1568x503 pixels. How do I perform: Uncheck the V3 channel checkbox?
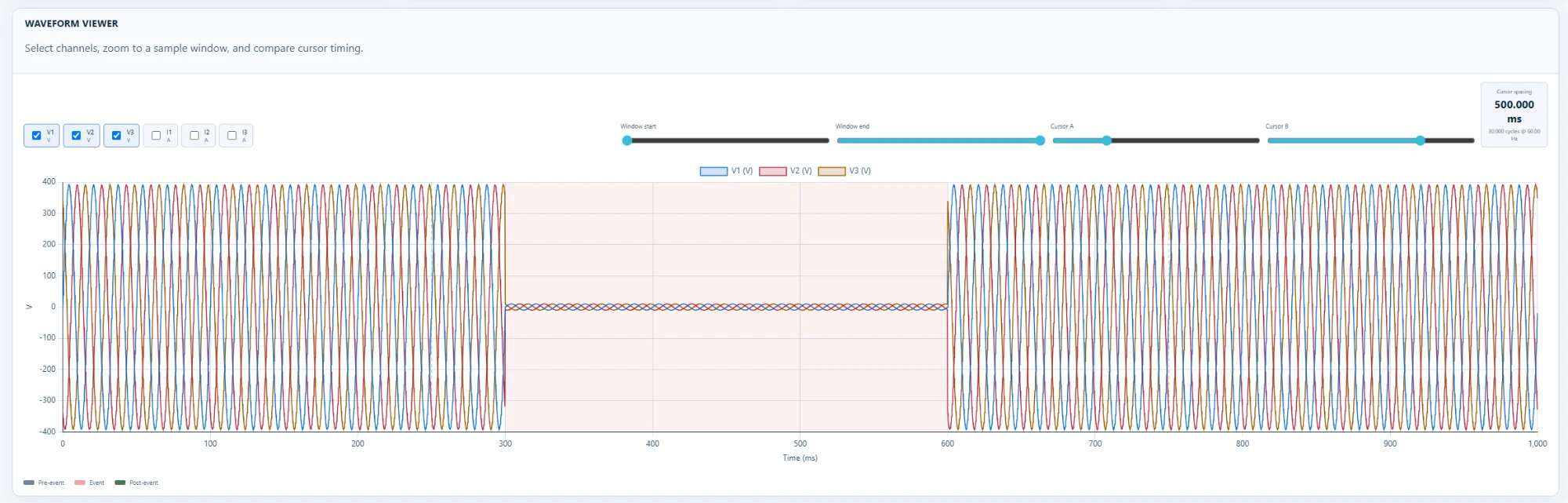[116, 136]
